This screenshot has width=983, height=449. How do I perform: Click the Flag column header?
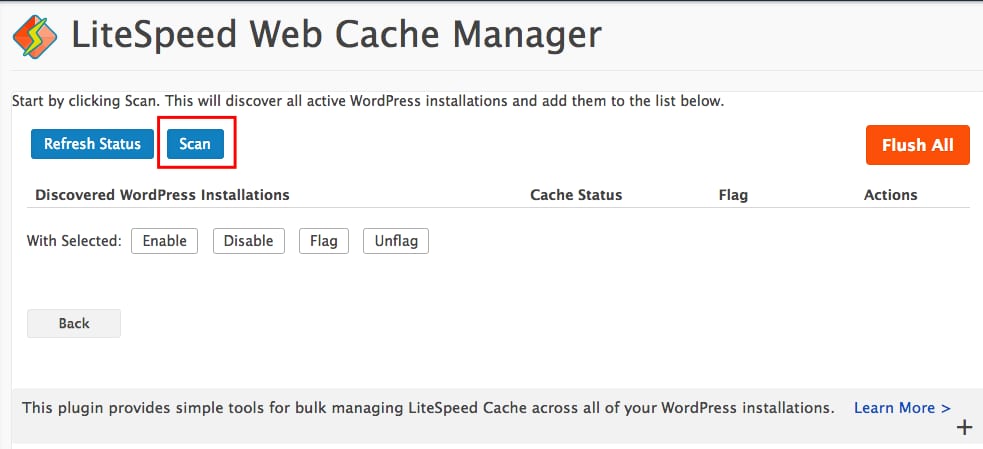coord(732,195)
